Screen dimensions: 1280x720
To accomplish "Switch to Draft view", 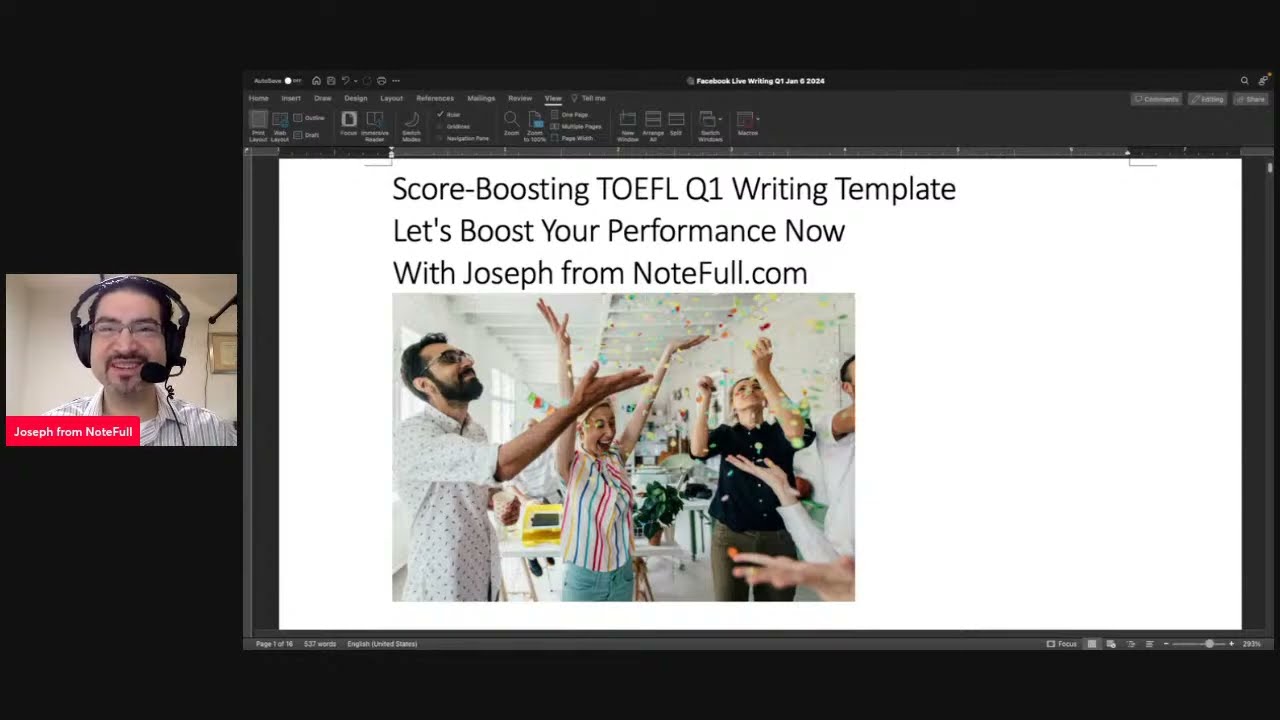I will click(307, 135).
